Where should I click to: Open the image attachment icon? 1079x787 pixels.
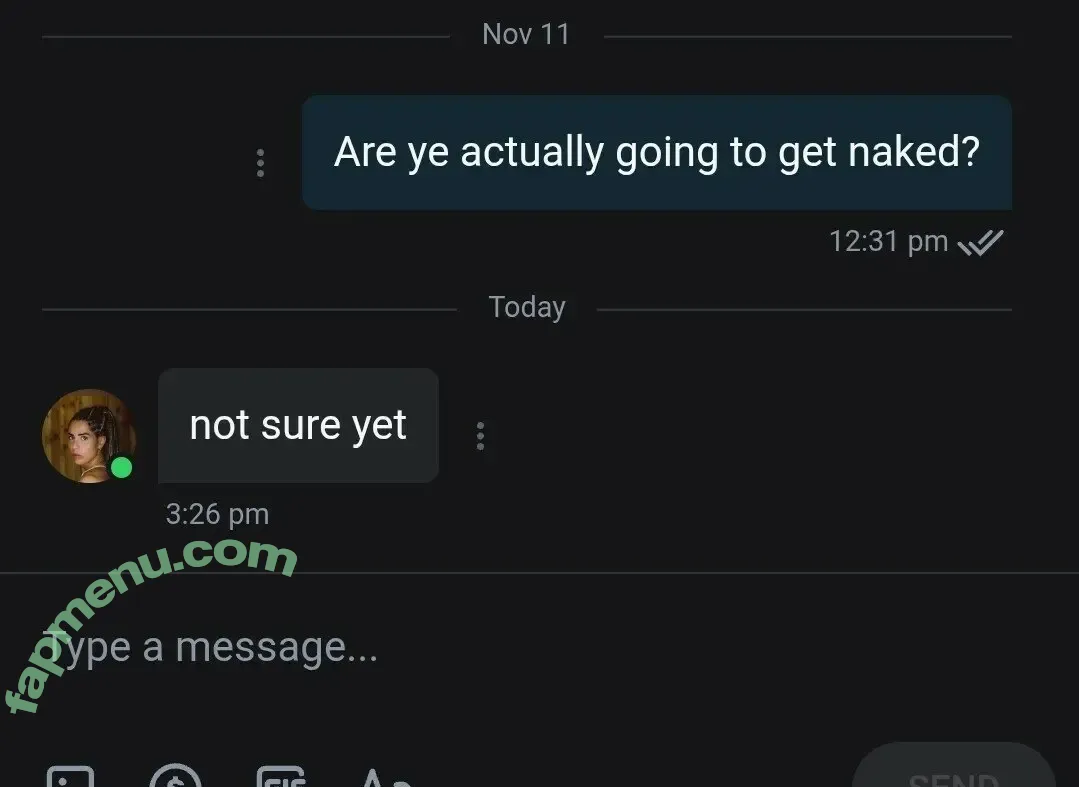tap(70, 778)
